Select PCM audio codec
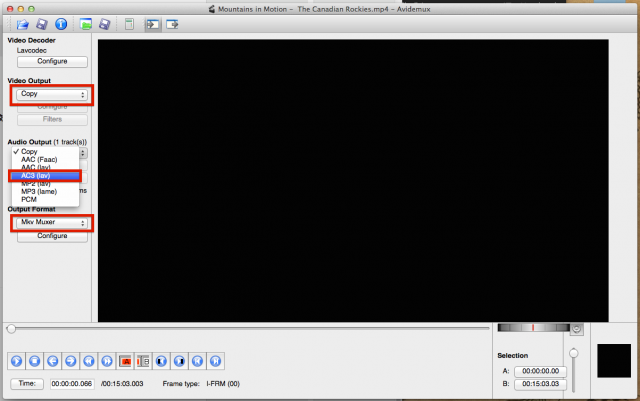This screenshot has width=640, height=401. pos(45,199)
